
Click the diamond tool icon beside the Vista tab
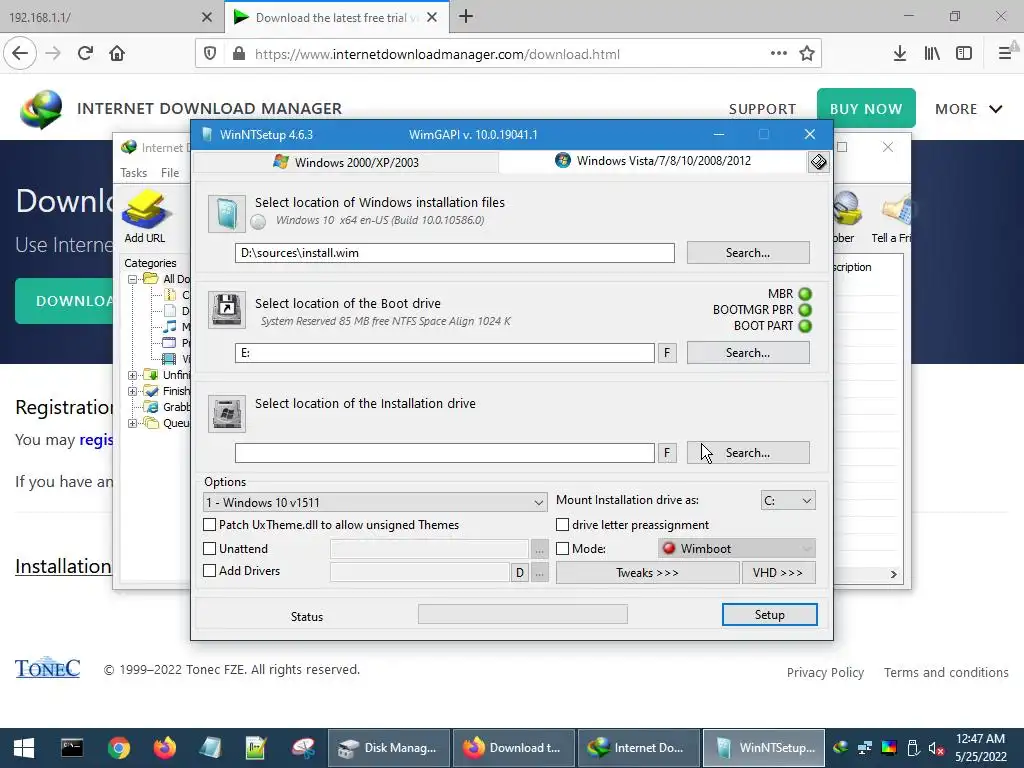(818, 161)
